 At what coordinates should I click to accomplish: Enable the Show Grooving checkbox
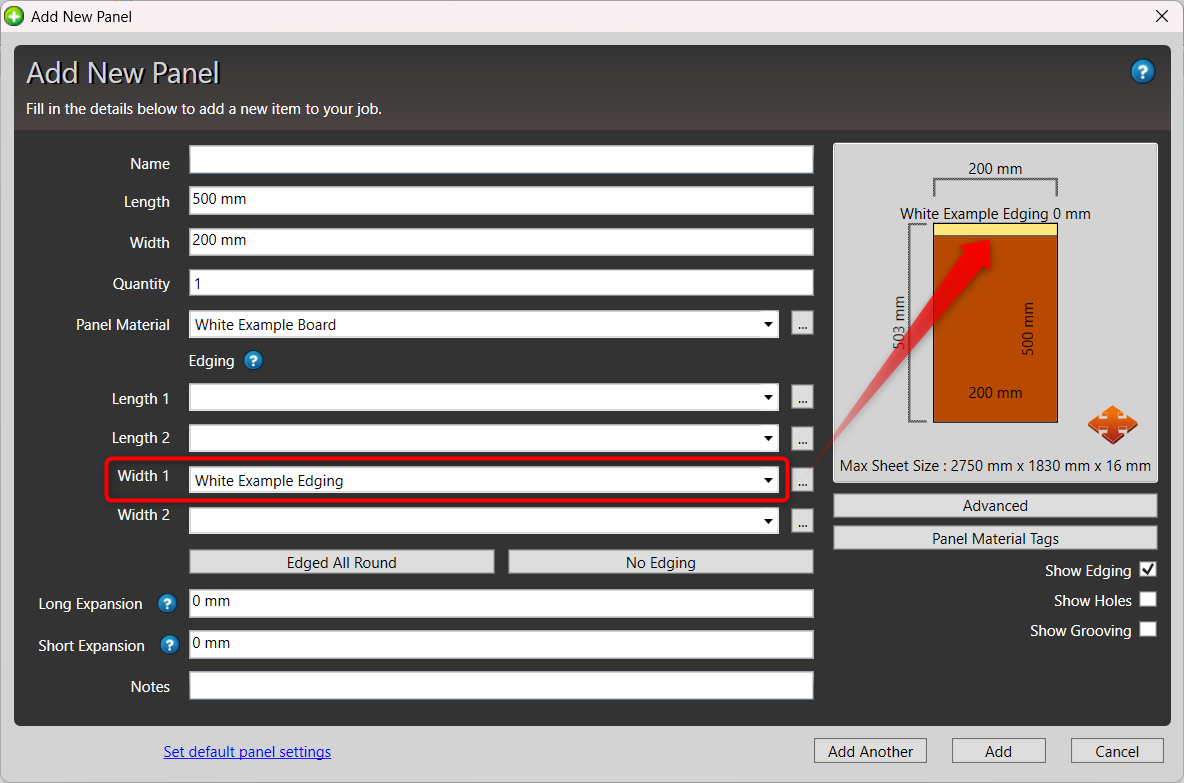pyautogui.click(x=1148, y=630)
